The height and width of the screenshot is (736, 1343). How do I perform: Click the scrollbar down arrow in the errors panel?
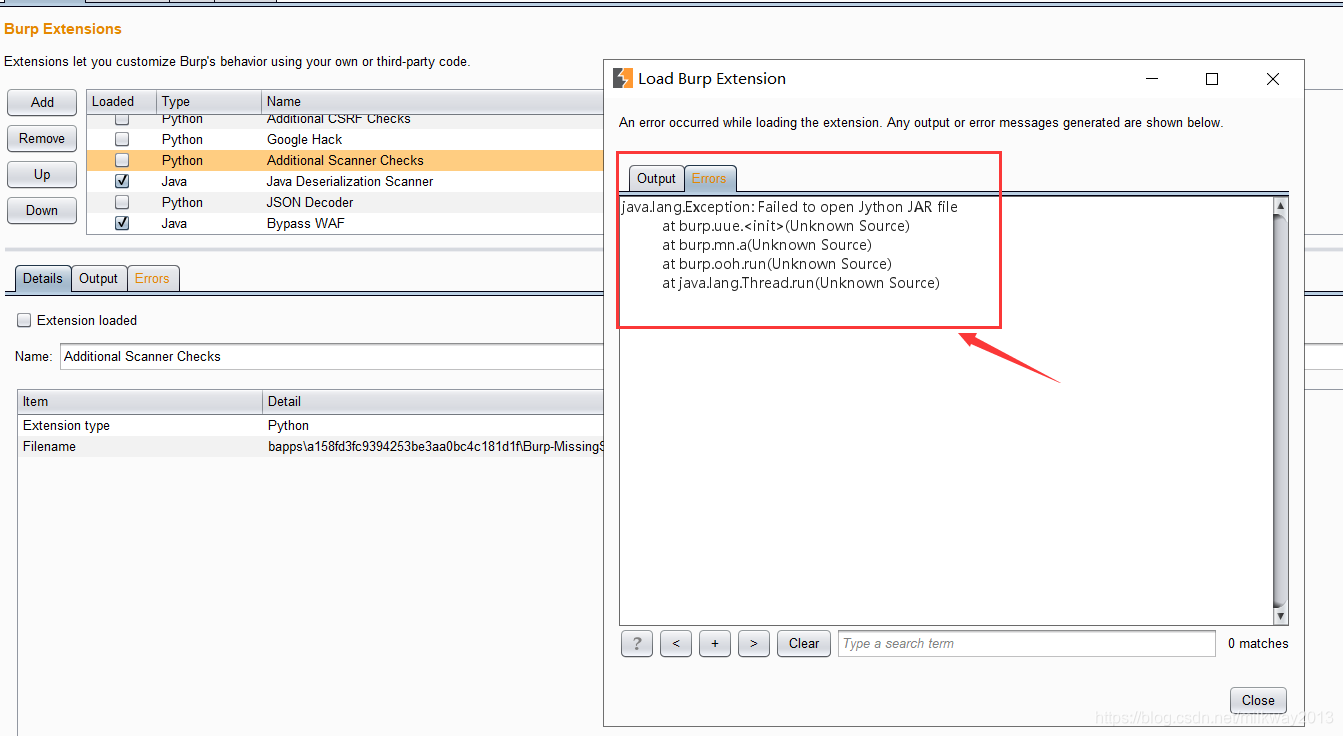coord(1280,615)
